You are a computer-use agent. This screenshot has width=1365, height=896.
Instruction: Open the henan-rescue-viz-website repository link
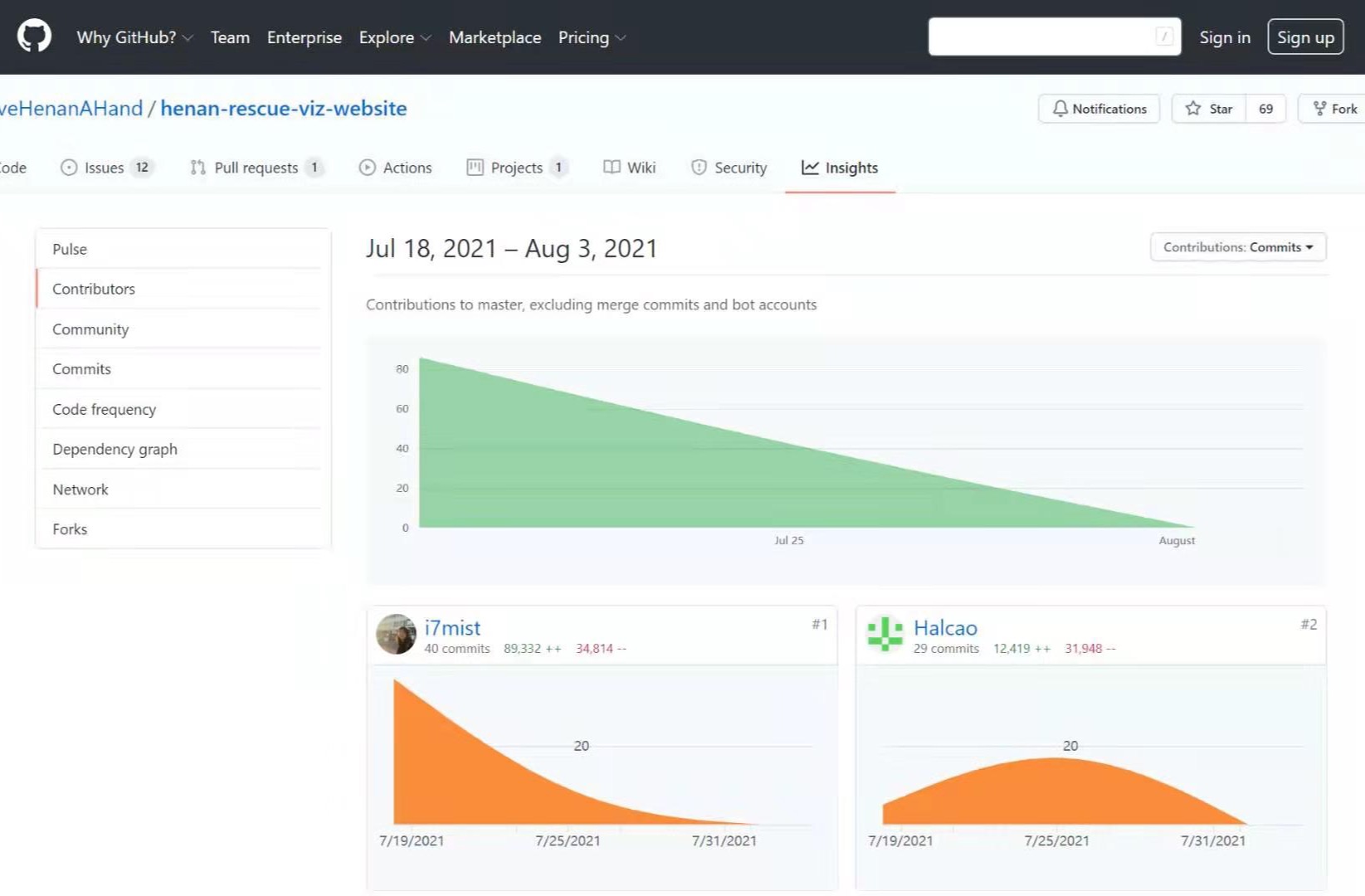coord(283,109)
